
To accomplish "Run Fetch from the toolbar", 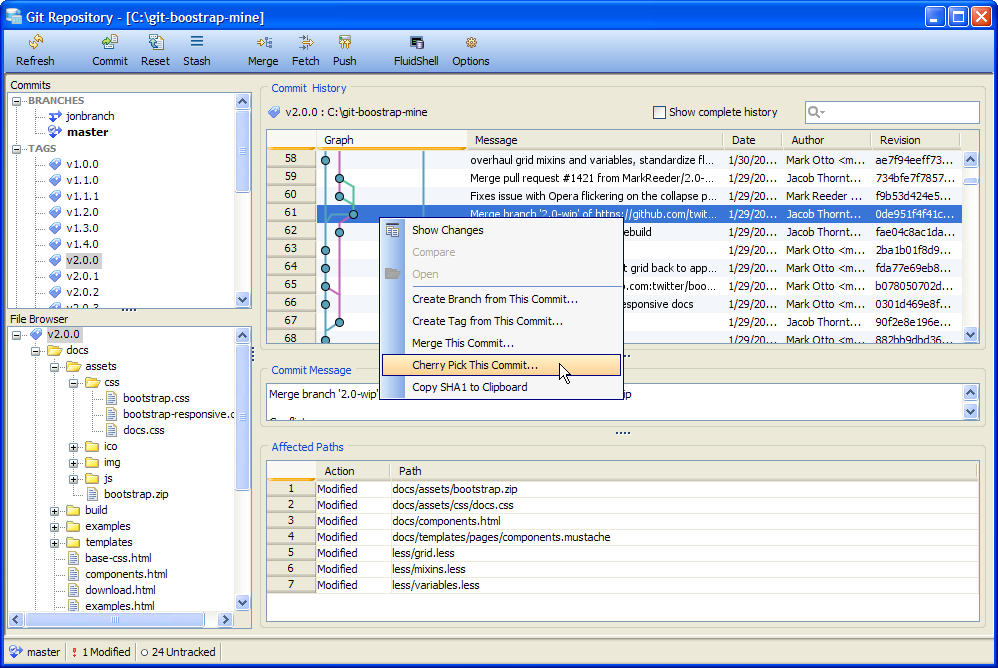I will coord(306,50).
